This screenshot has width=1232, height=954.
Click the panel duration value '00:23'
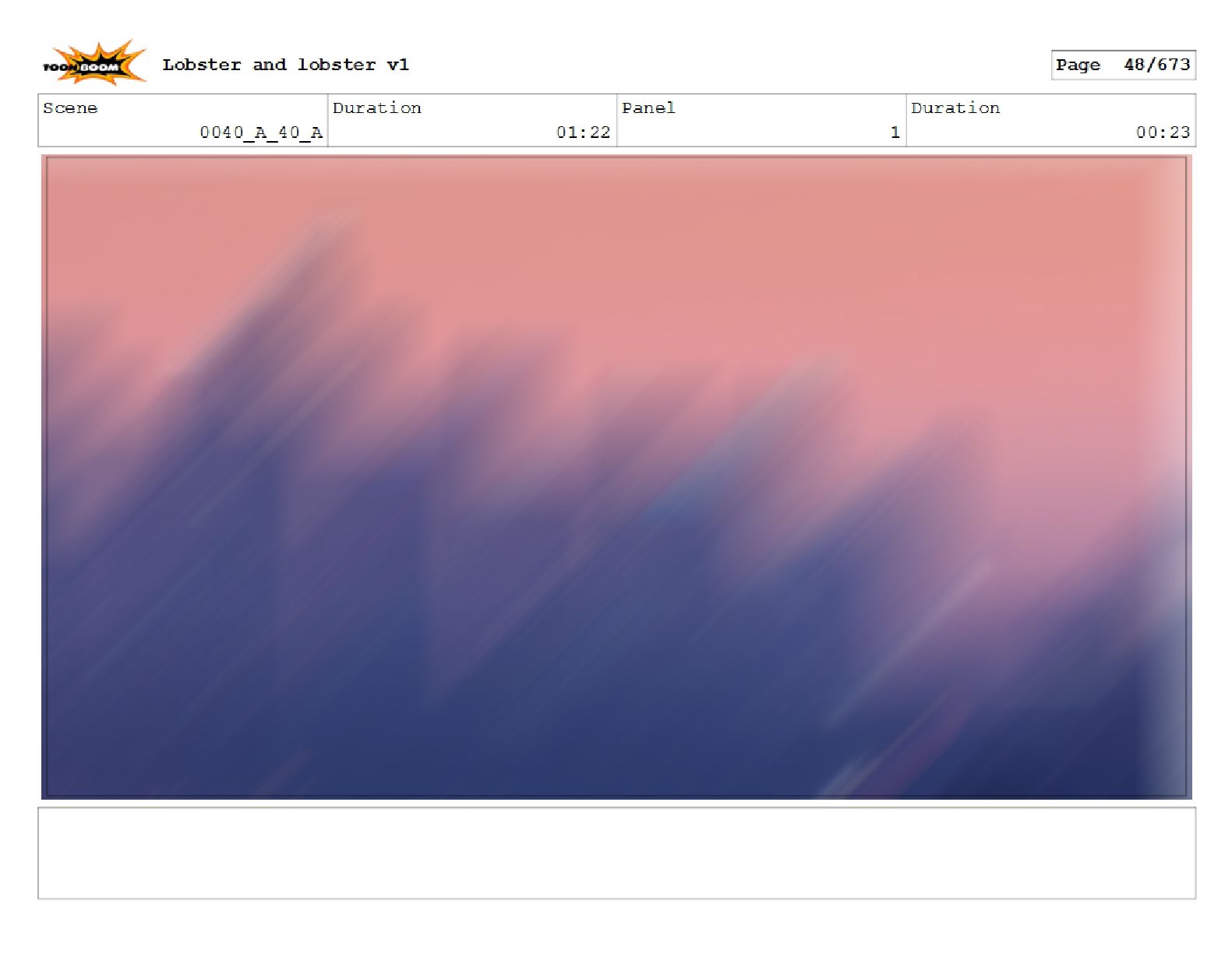1163,132
